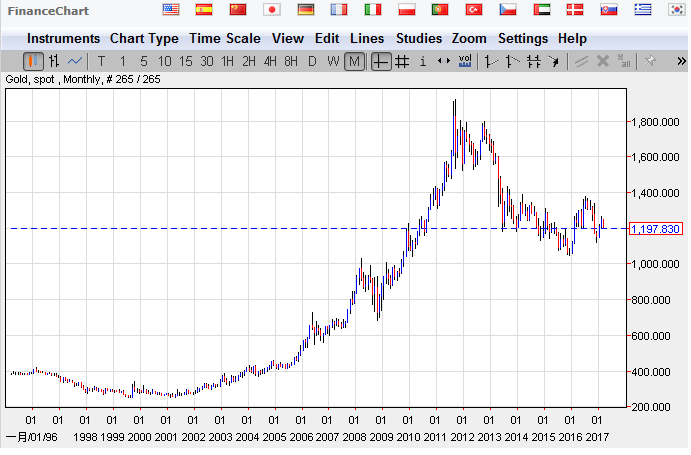Choose the Turkish flag language
691x455 pixels.
[474, 9]
